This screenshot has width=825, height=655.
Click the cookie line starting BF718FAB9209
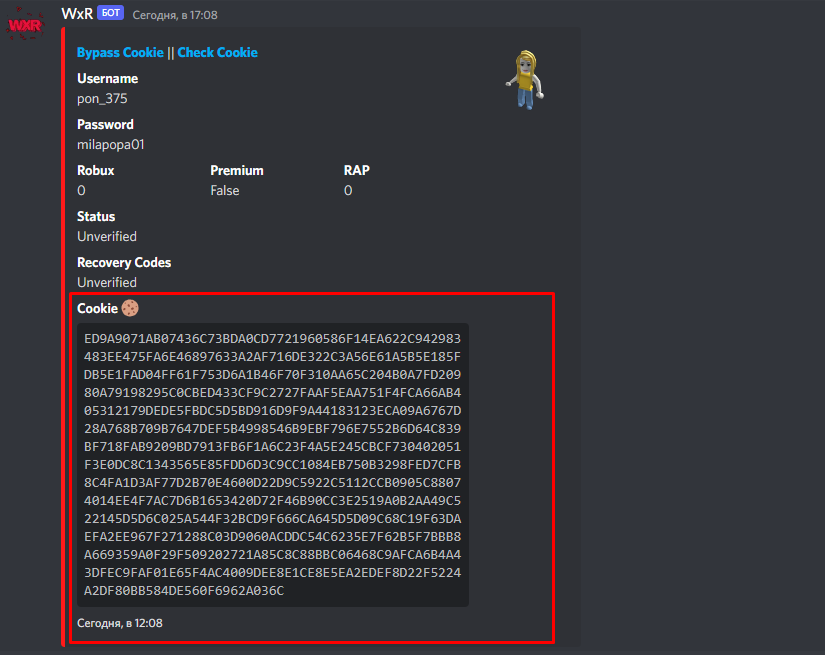click(x=272, y=447)
